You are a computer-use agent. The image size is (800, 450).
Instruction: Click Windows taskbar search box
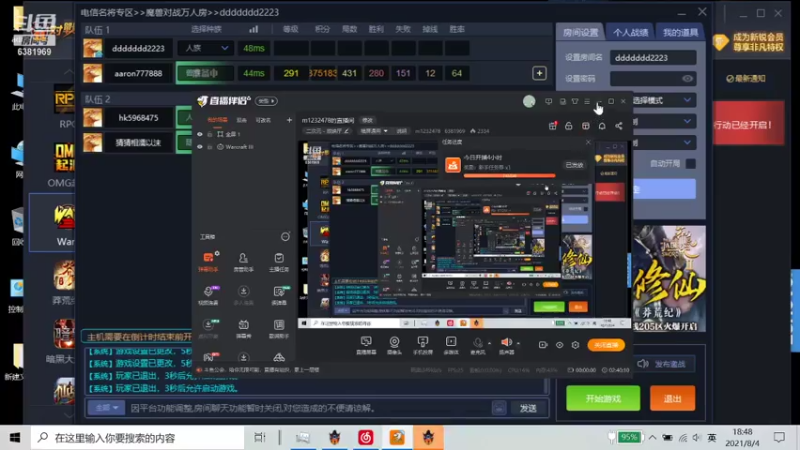coord(137,437)
